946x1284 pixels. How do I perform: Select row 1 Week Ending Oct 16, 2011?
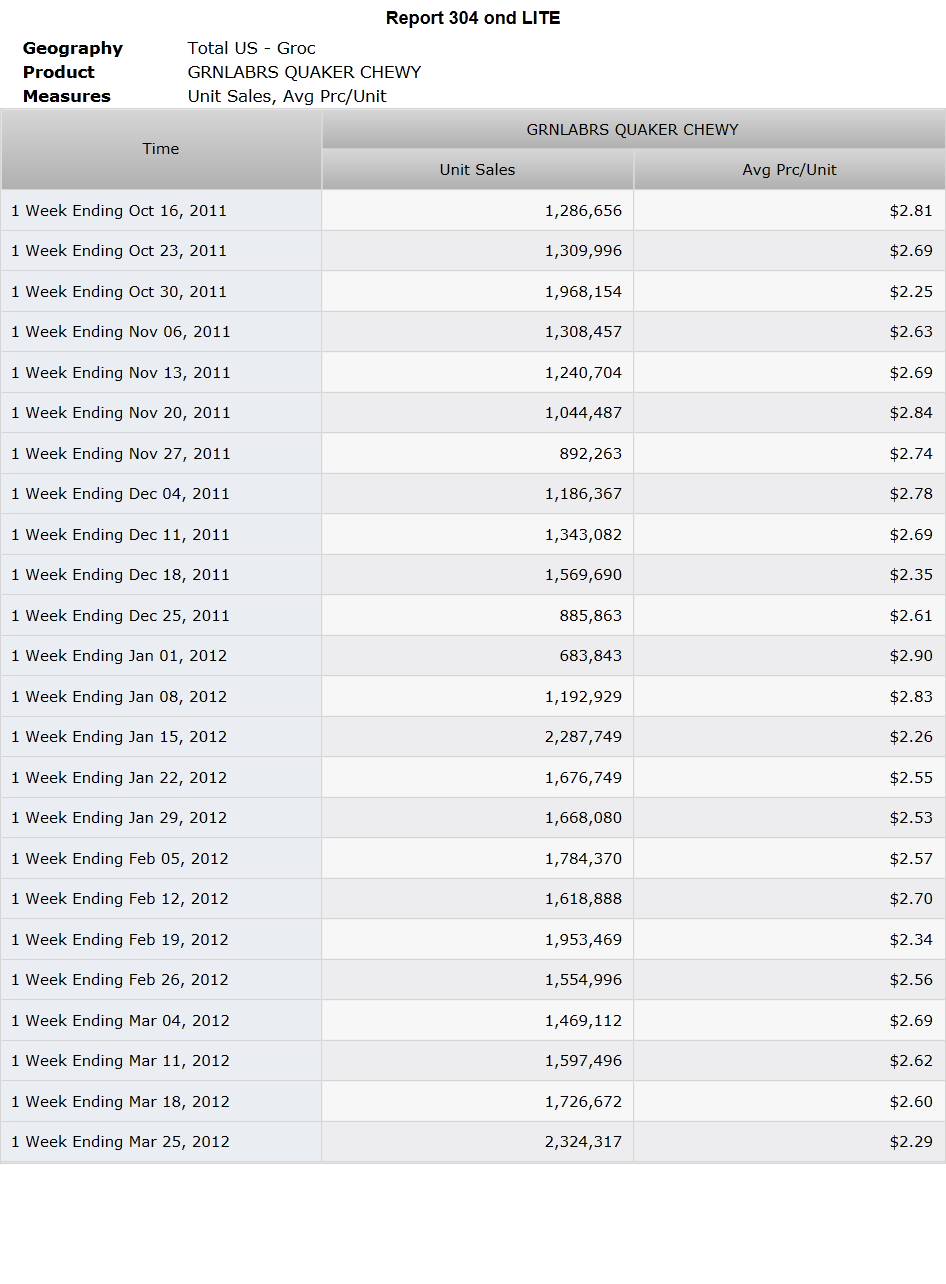click(x=473, y=211)
